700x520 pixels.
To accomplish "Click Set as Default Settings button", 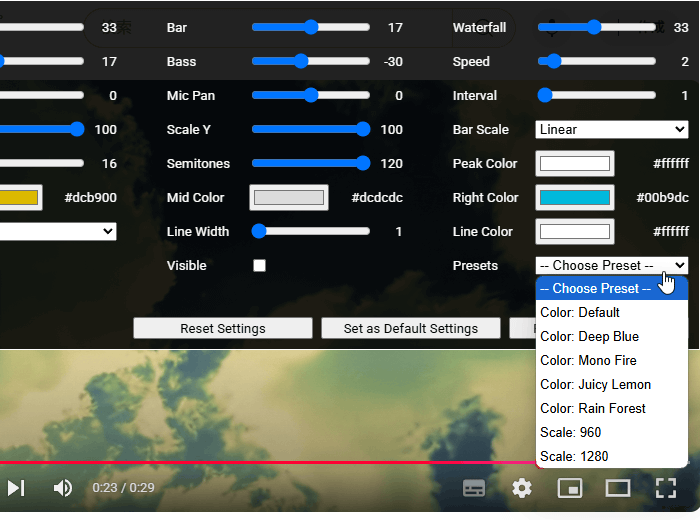I will [411, 329].
